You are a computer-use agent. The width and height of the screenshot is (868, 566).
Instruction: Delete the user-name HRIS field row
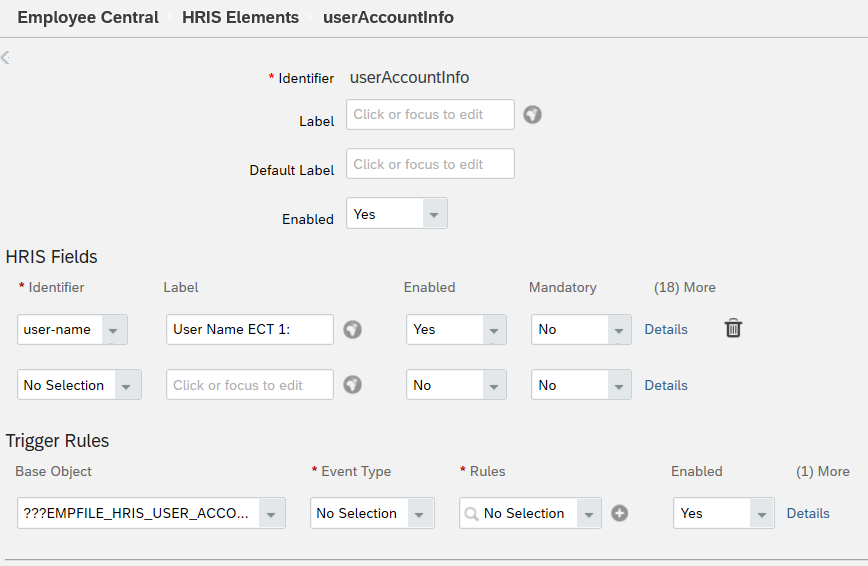pyautogui.click(x=733, y=328)
